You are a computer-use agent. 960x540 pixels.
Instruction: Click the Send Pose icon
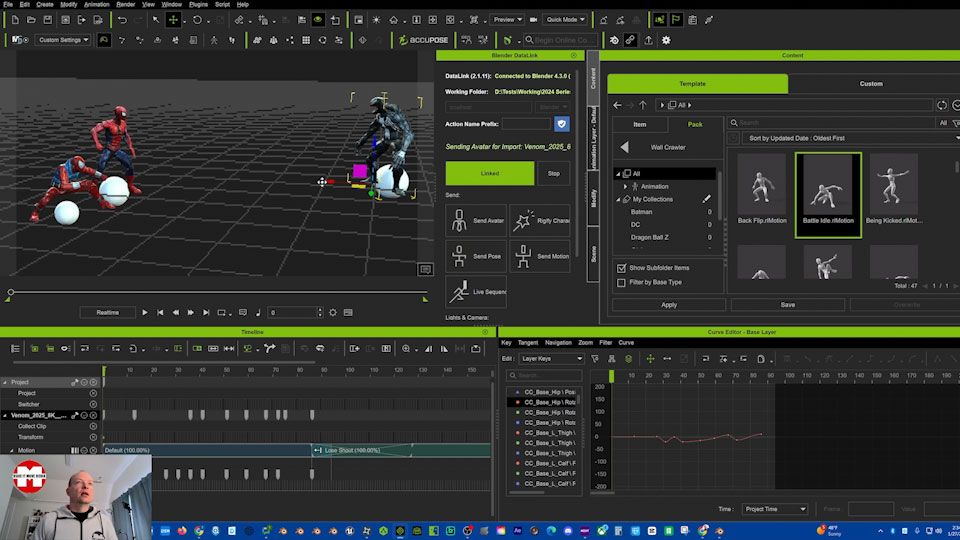point(459,256)
